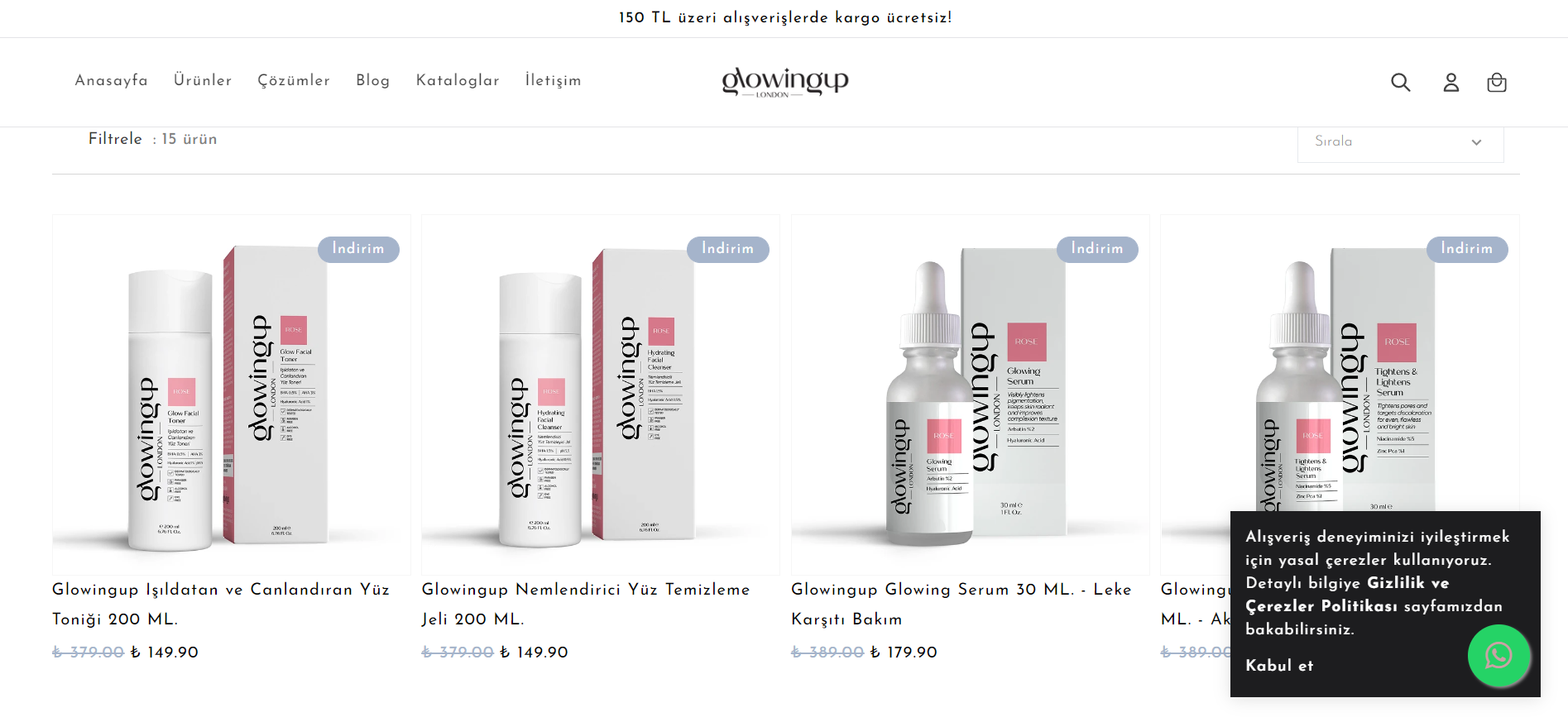Go to İletişim contact page
The image size is (1568, 722).
[553, 80]
